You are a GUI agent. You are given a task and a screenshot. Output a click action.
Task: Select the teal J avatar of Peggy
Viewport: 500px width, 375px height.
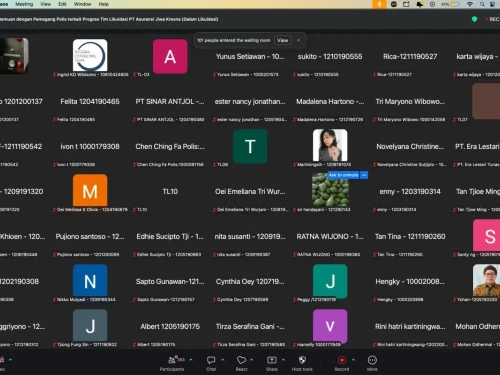(330, 281)
